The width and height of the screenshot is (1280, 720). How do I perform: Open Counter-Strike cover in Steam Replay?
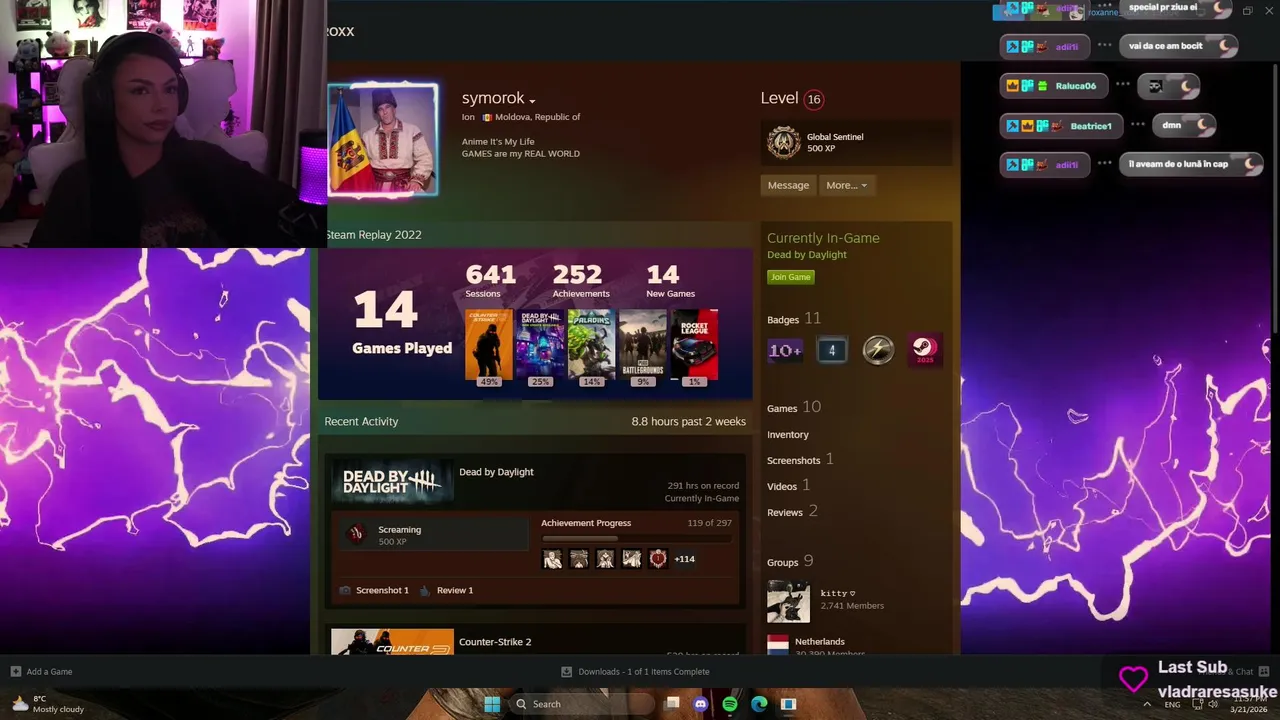point(488,345)
